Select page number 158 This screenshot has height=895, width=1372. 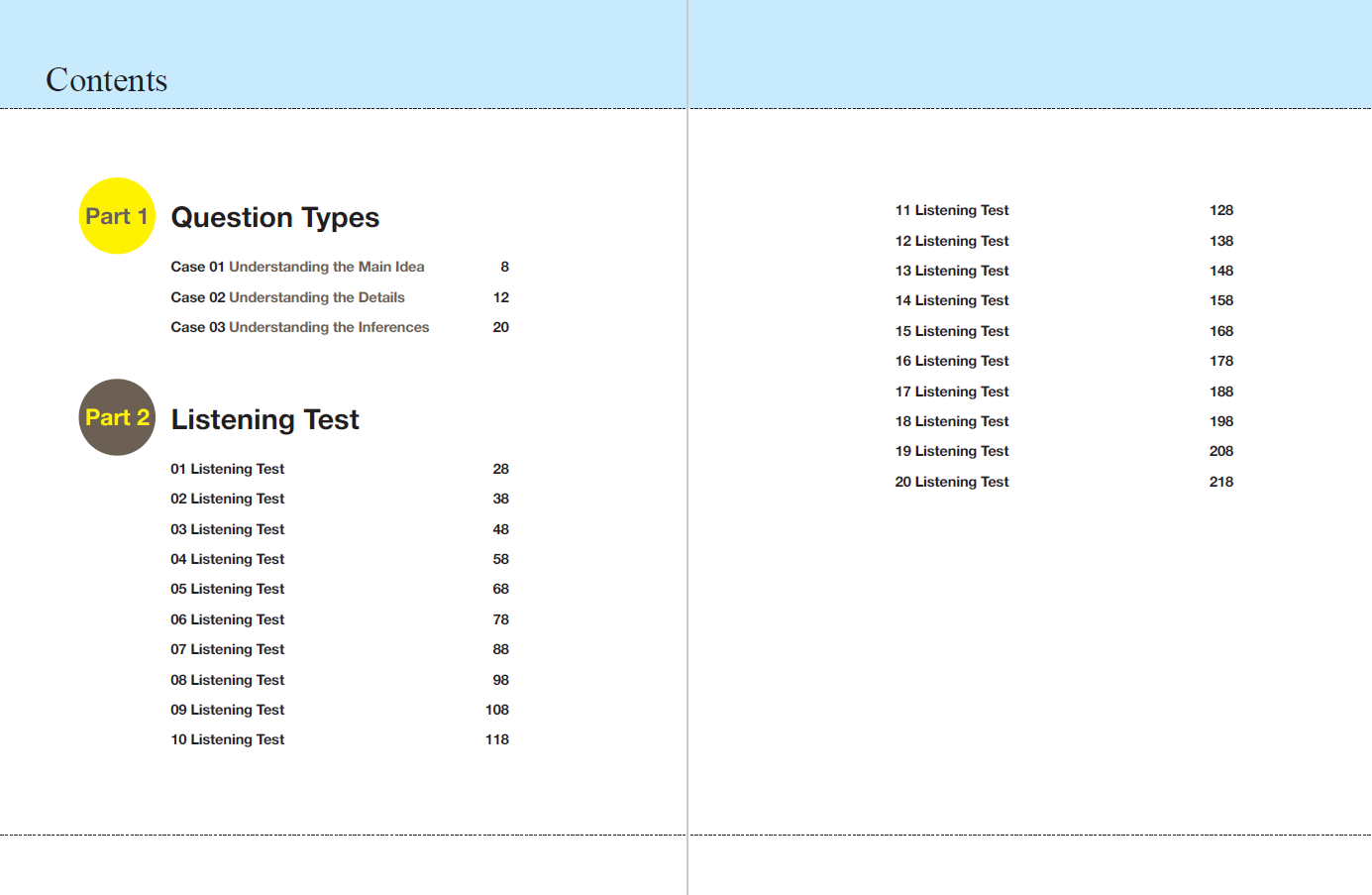pyautogui.click(x=1221, y=300)
